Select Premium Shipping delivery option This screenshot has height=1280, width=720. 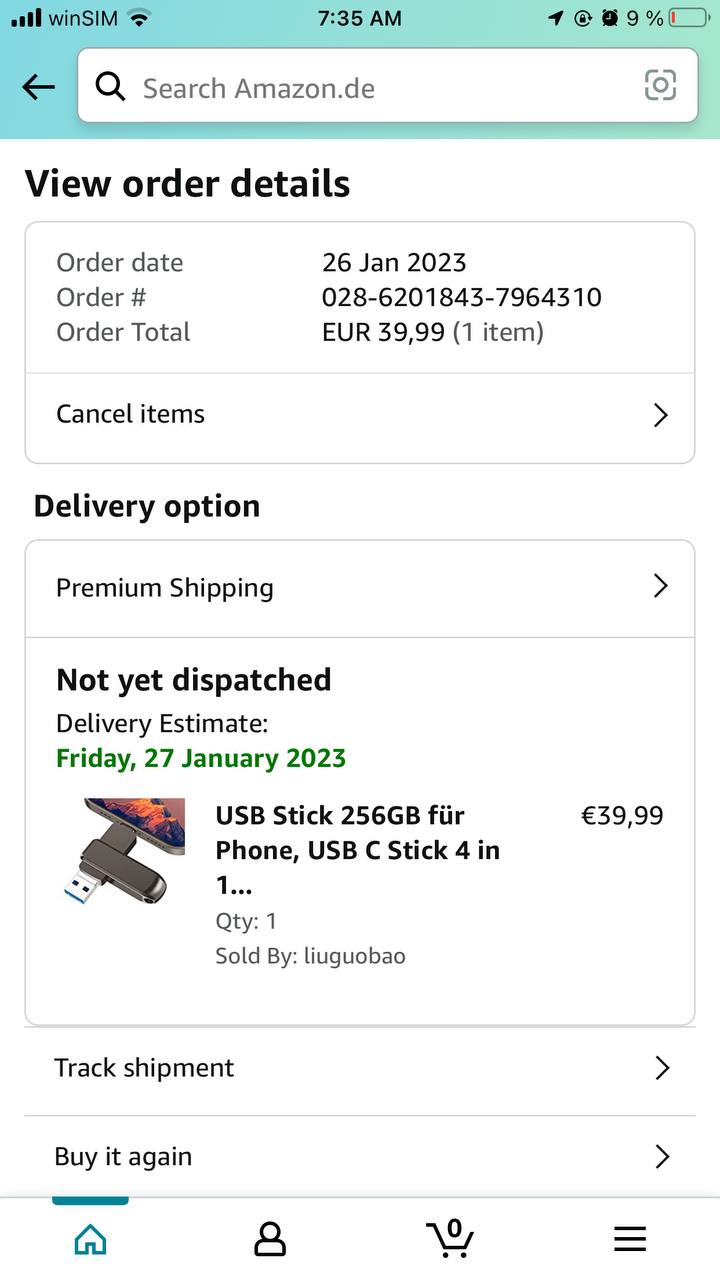(165, 587)
